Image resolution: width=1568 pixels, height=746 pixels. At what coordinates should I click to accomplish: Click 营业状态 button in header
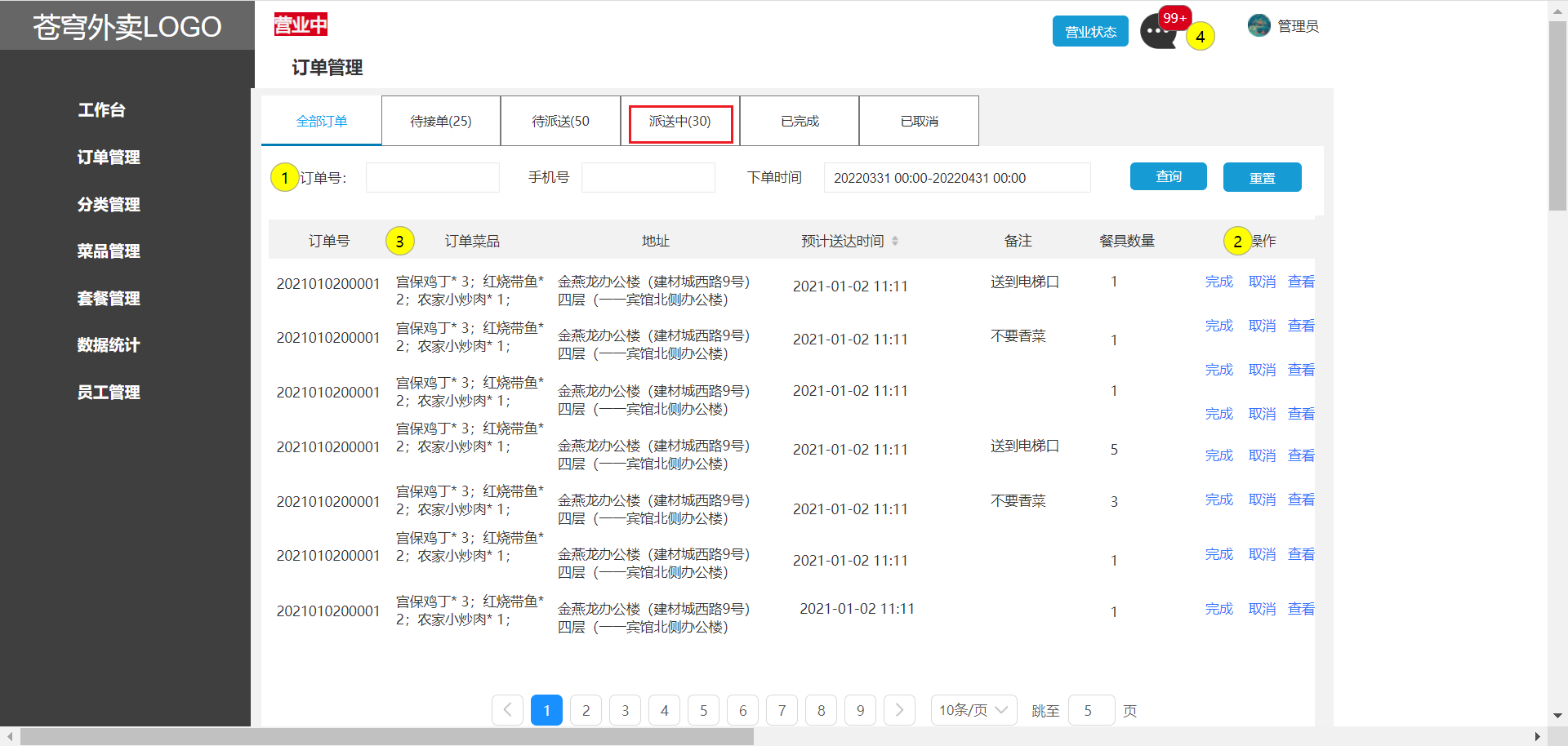tap(1090, 32)
